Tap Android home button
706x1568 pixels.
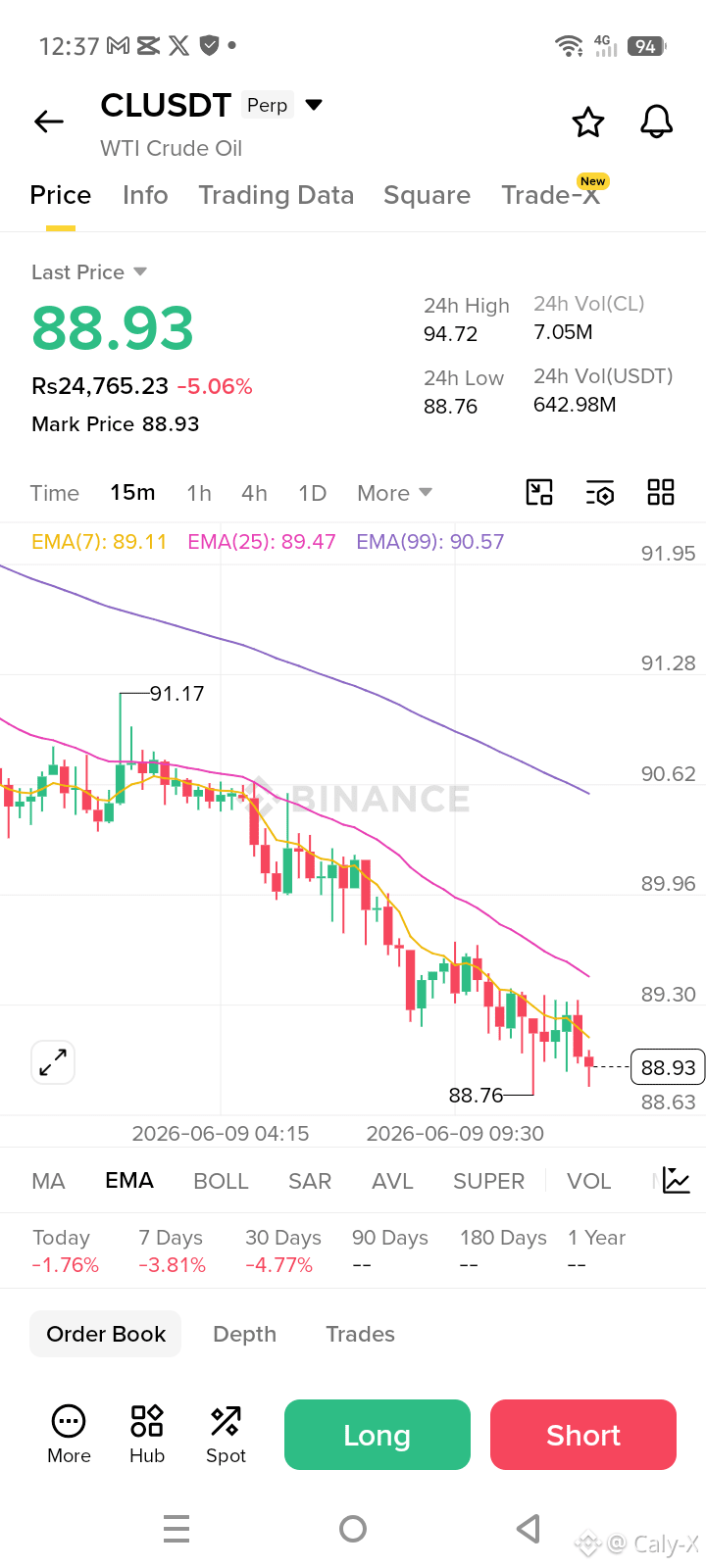(x=353, y=1529)
